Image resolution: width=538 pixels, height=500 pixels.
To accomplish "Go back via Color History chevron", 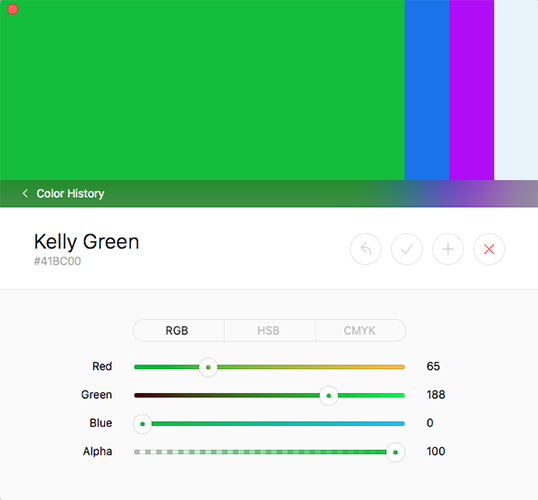I will 25,194.
